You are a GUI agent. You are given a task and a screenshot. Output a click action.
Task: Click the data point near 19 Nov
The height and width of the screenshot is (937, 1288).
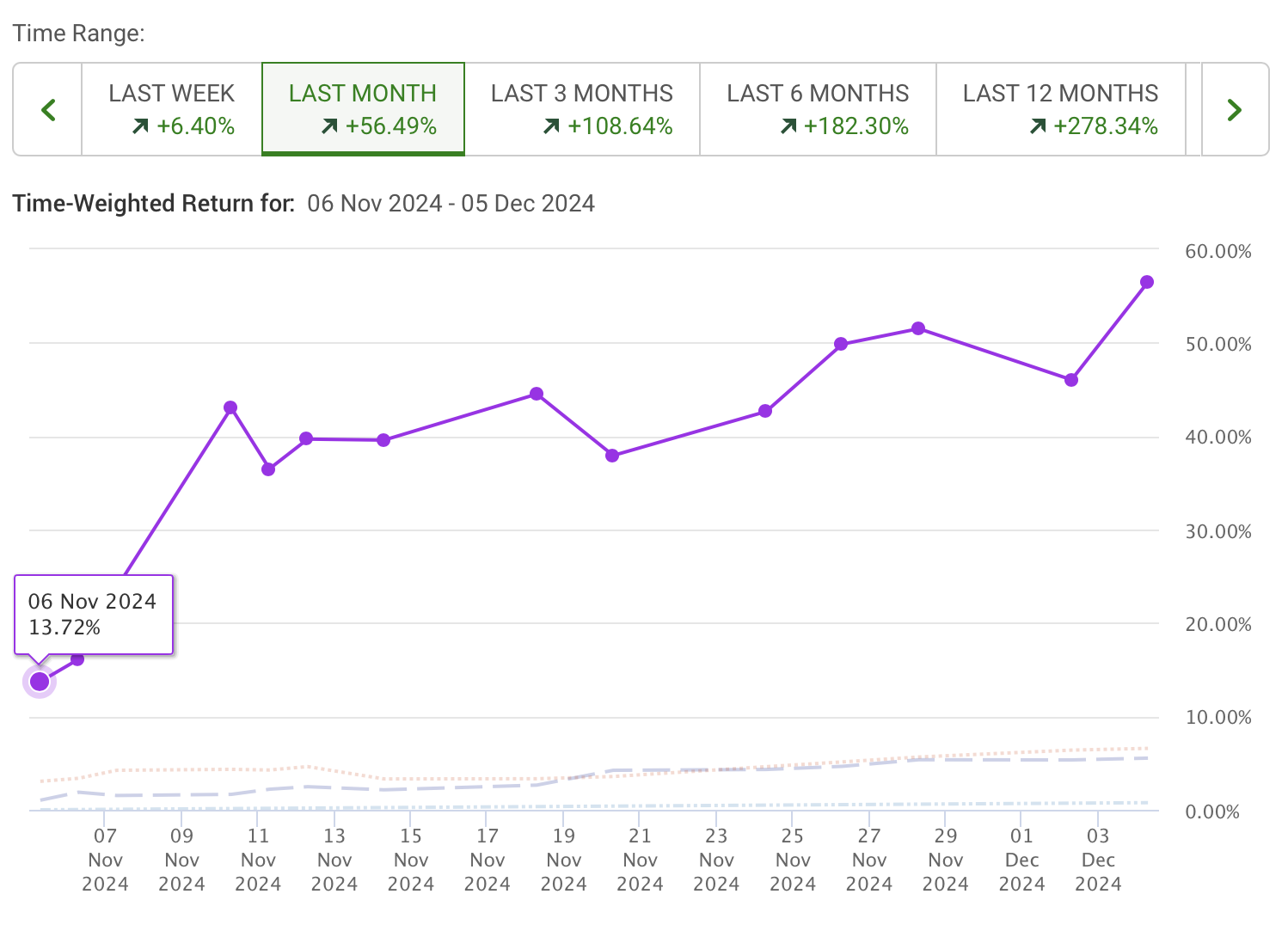(537, 394)
